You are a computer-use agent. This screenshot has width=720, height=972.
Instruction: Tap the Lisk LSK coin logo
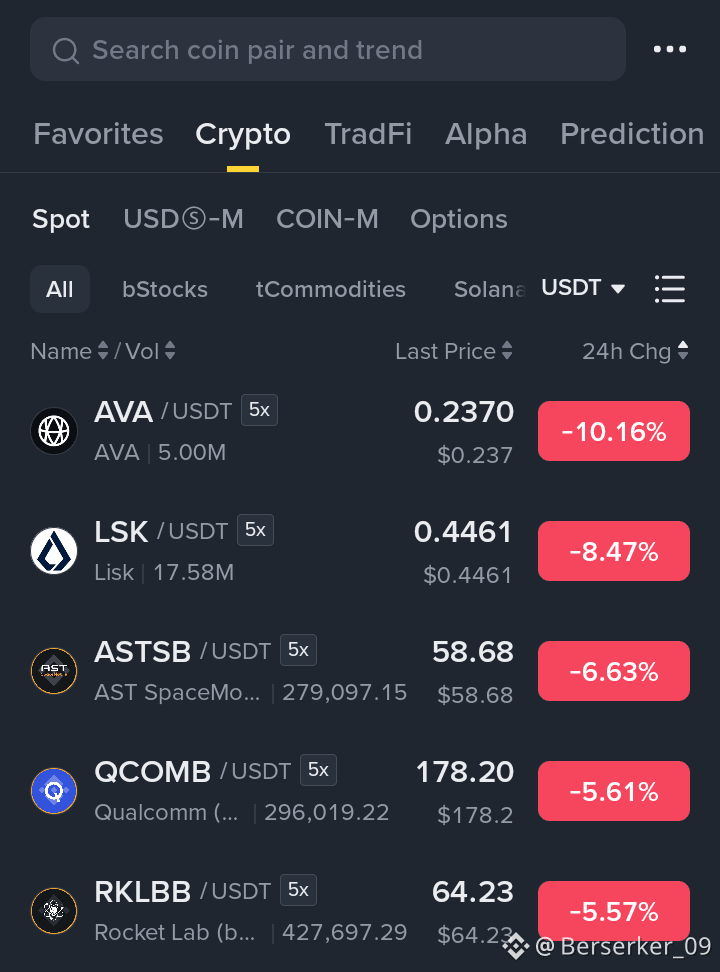click(54, 550)
